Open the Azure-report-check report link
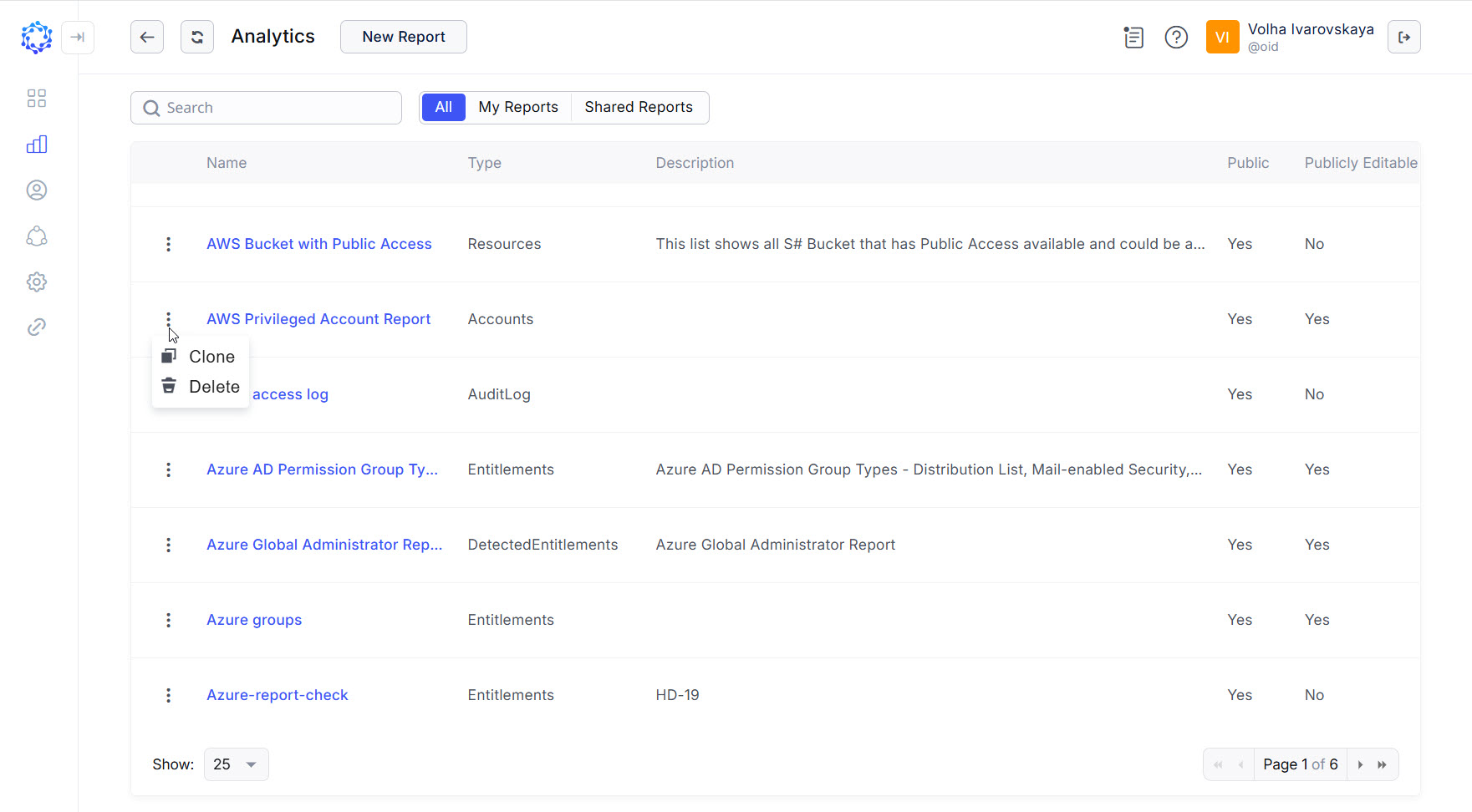Image resolution: width=1472 pixels, height=812 pixels. 277,695
